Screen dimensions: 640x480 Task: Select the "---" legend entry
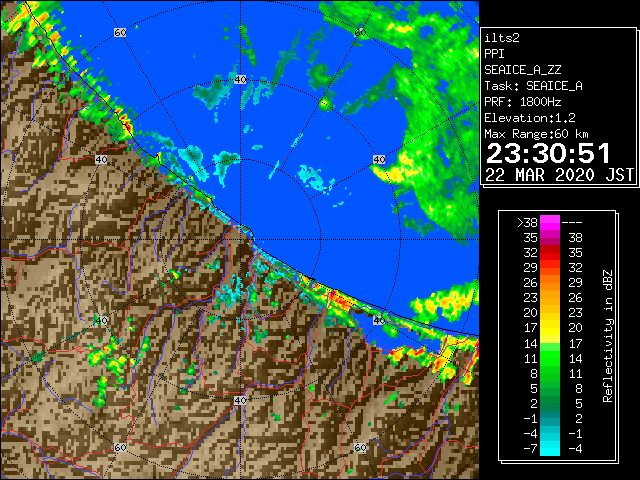point(572,223)
